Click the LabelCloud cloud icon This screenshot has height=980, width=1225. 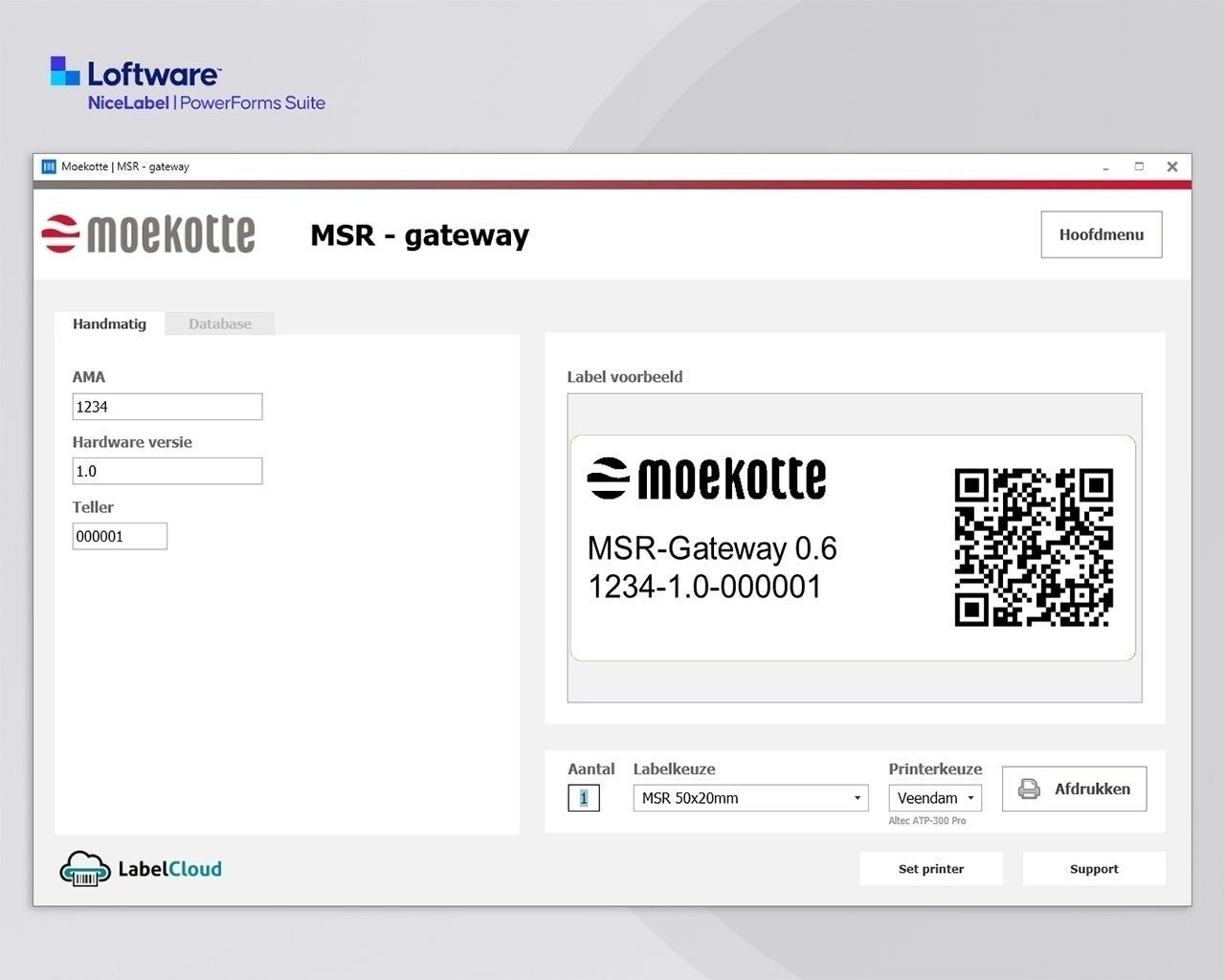(x=85, y=868)
